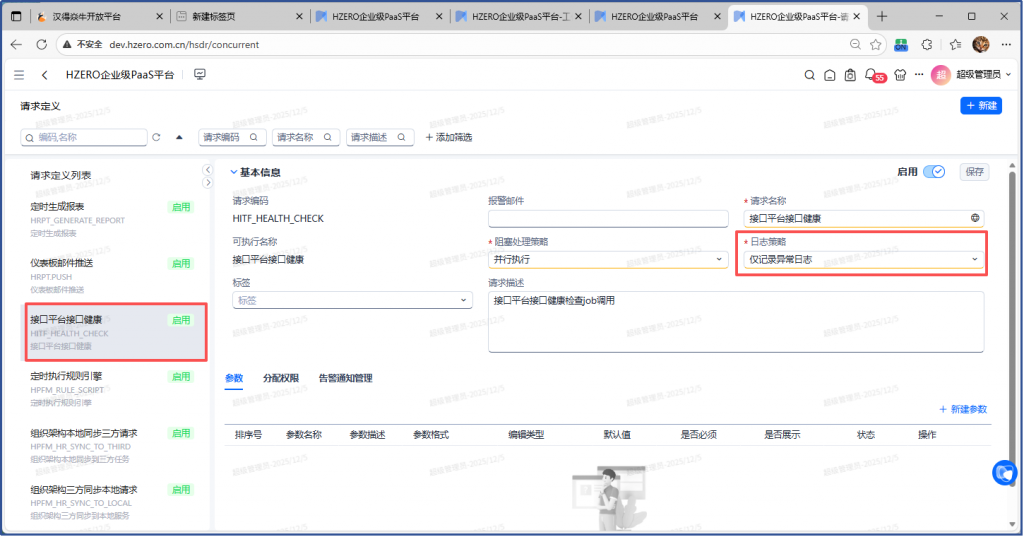
Task: Collapse the 基本信息 section
Action: (x=235, y=172)
